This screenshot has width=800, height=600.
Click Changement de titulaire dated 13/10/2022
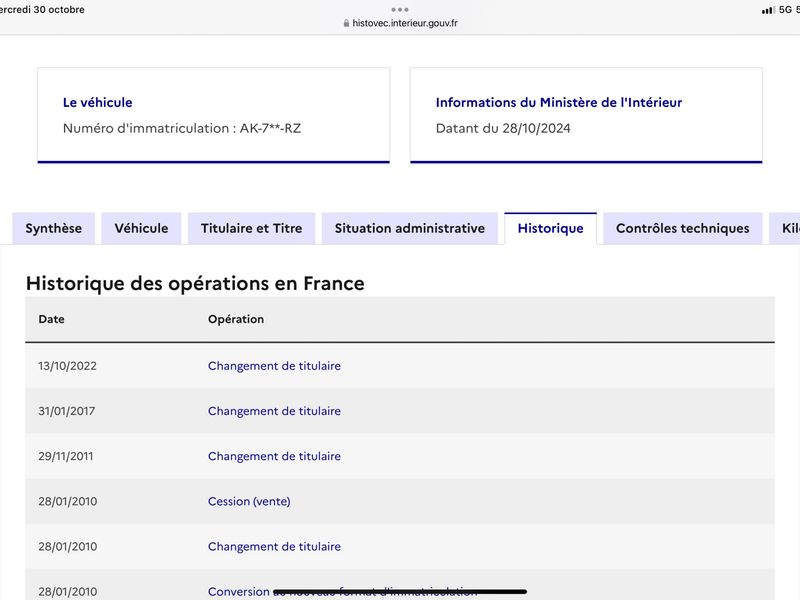pyautogui.click(x=274, y=366)
